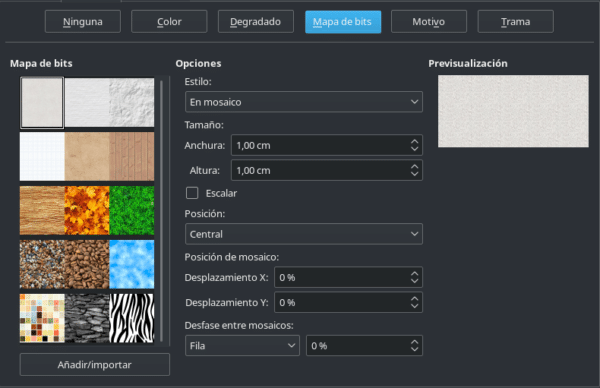Select the white smooth paper bitmap
The width and height of the screenshot is (600, 388).
(87, 103)
